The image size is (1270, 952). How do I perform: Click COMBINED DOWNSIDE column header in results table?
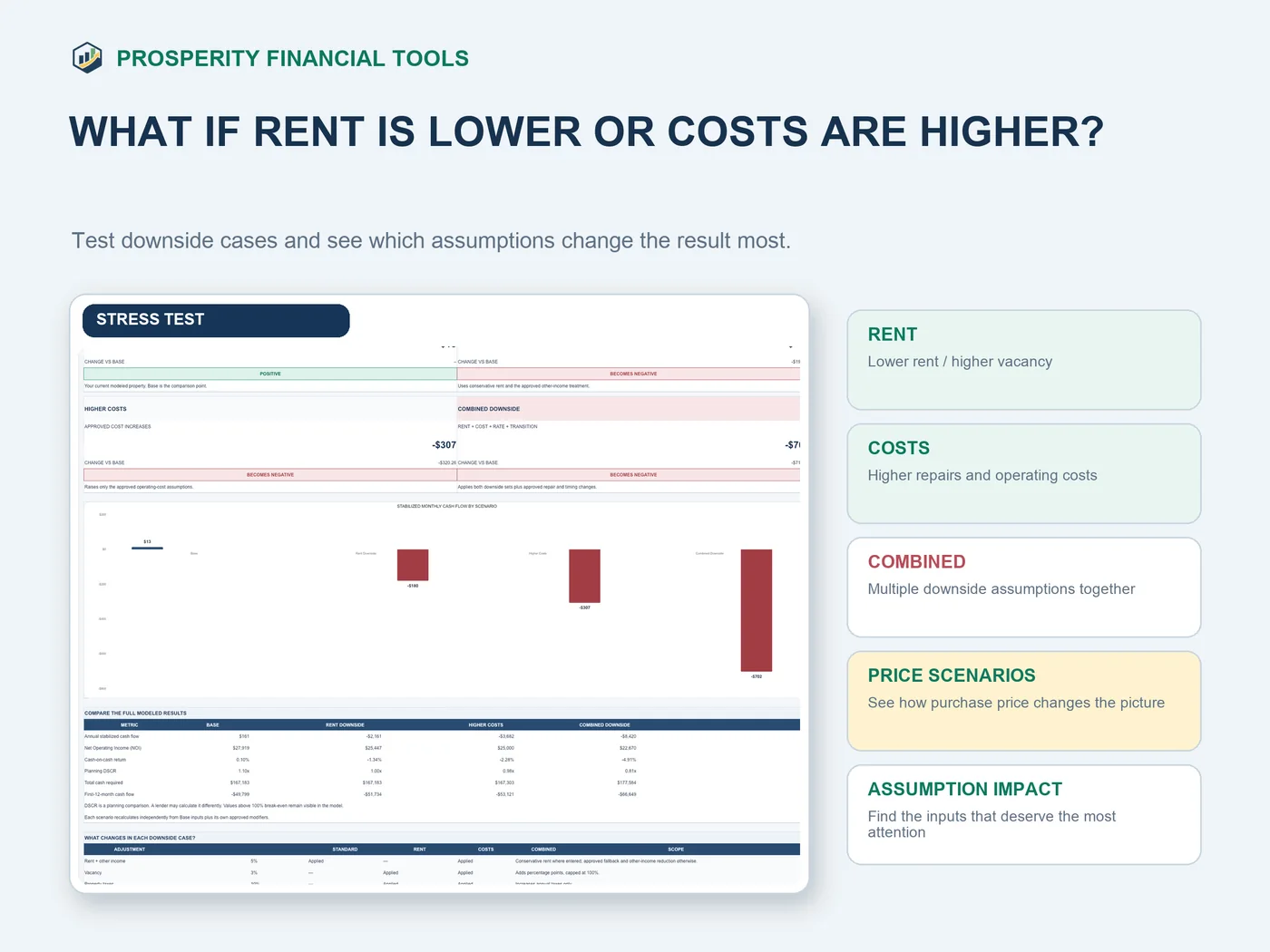pos(604,724)
